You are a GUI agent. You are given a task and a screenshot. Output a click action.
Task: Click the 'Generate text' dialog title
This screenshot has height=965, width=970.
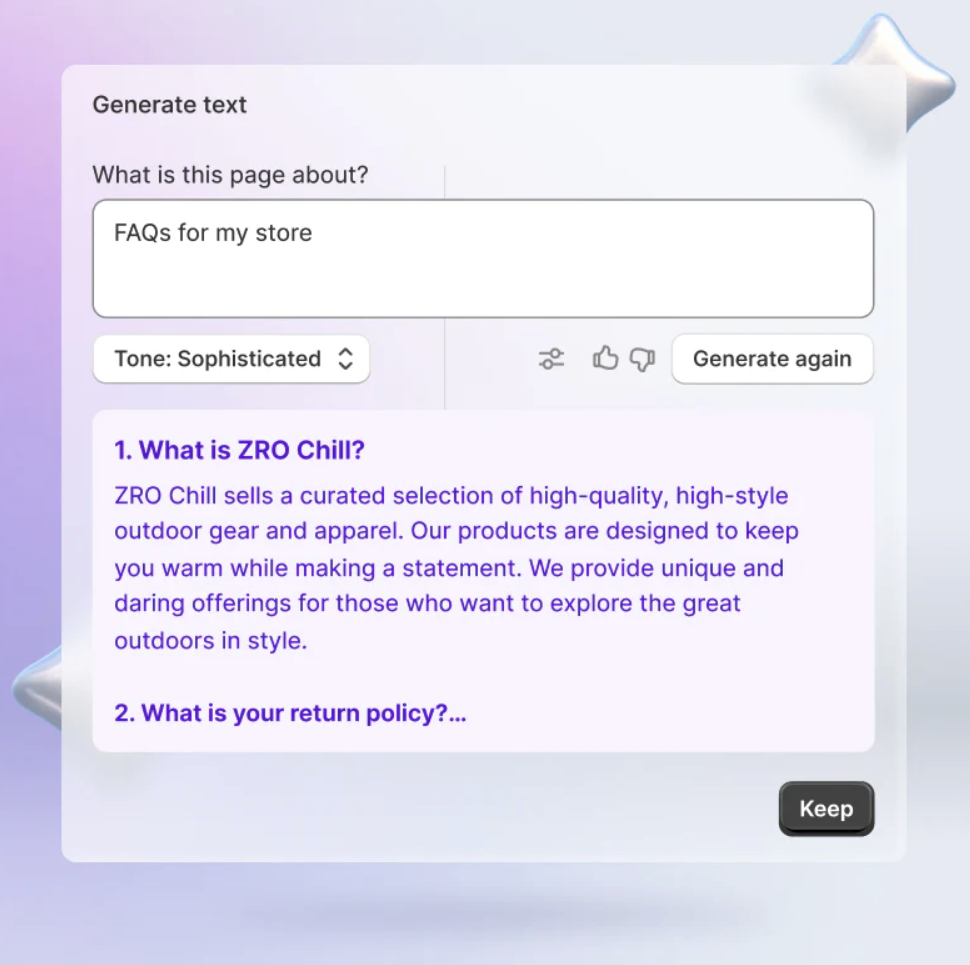[x=170, y=105]
